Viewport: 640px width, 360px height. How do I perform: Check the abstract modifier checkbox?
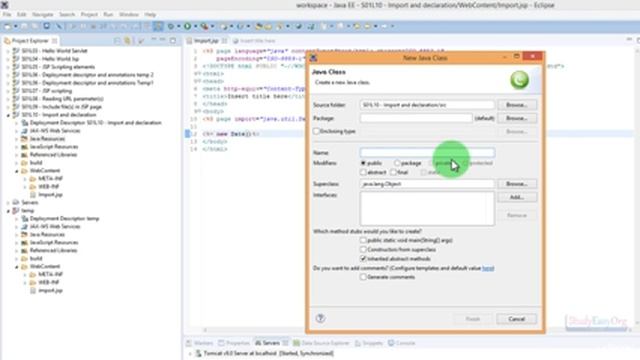tap(363, 172)
